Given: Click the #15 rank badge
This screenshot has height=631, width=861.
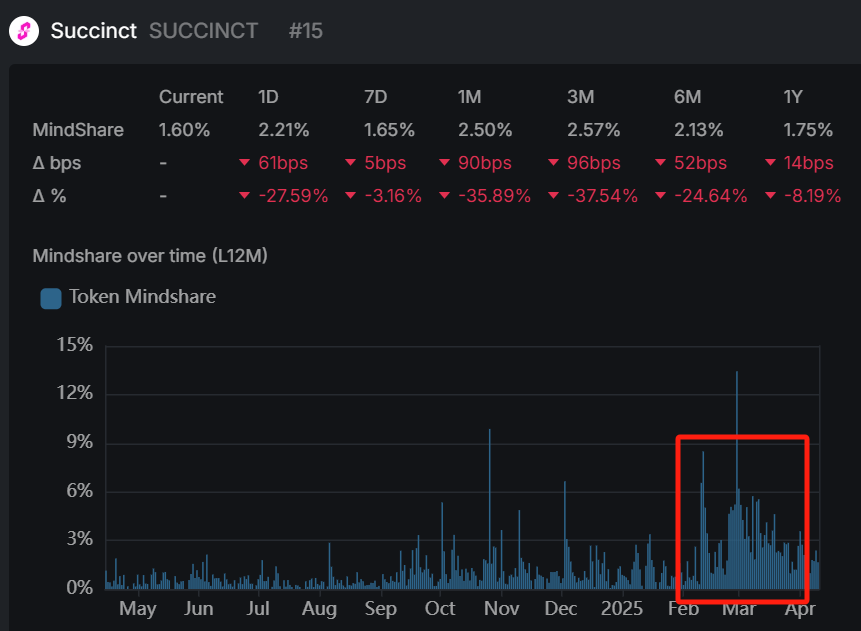Looking at the screenshot, I should point(305,31).
